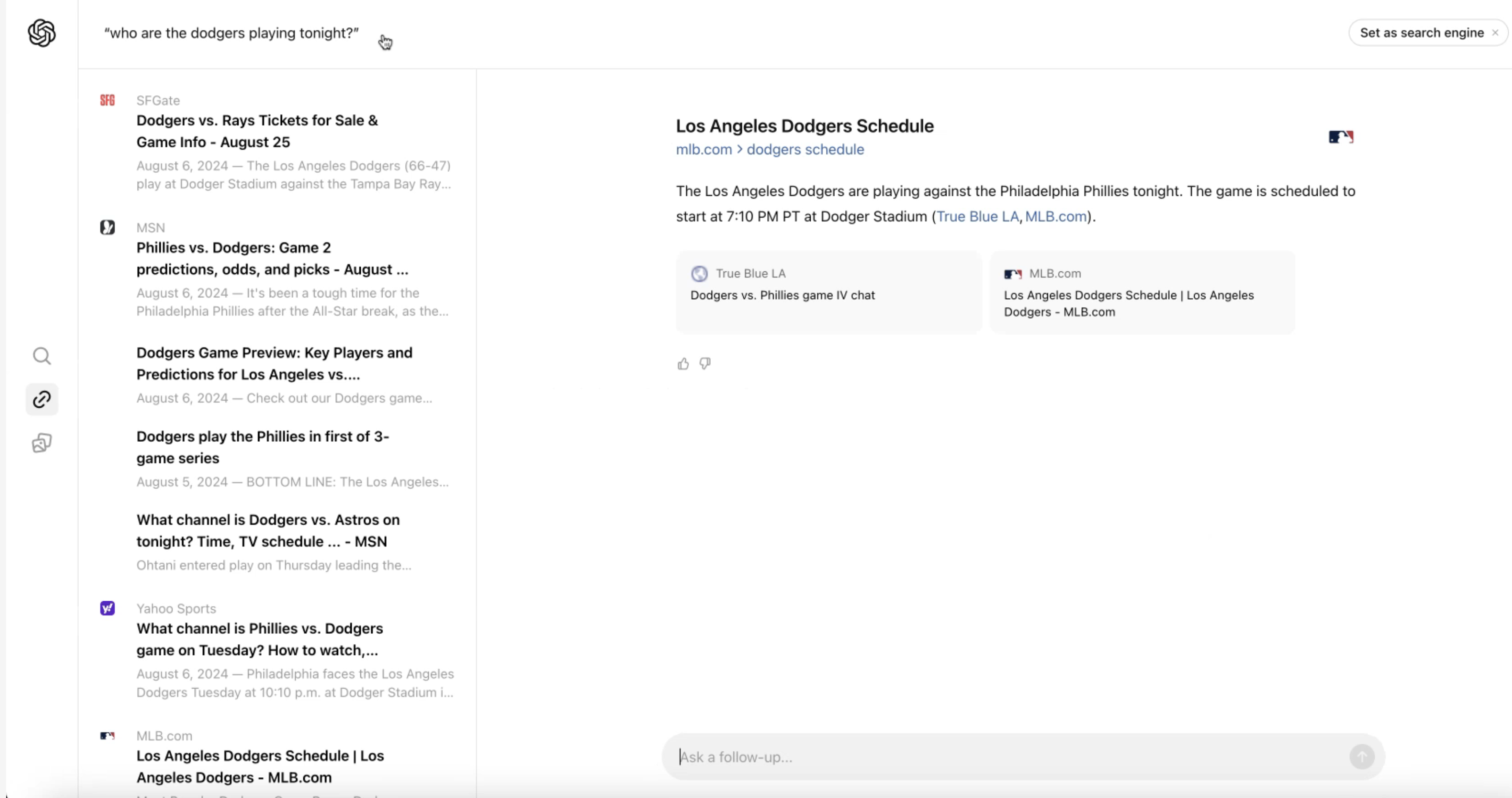
Task: Click the thumbs up feedback icon
Action: (682, 364)
